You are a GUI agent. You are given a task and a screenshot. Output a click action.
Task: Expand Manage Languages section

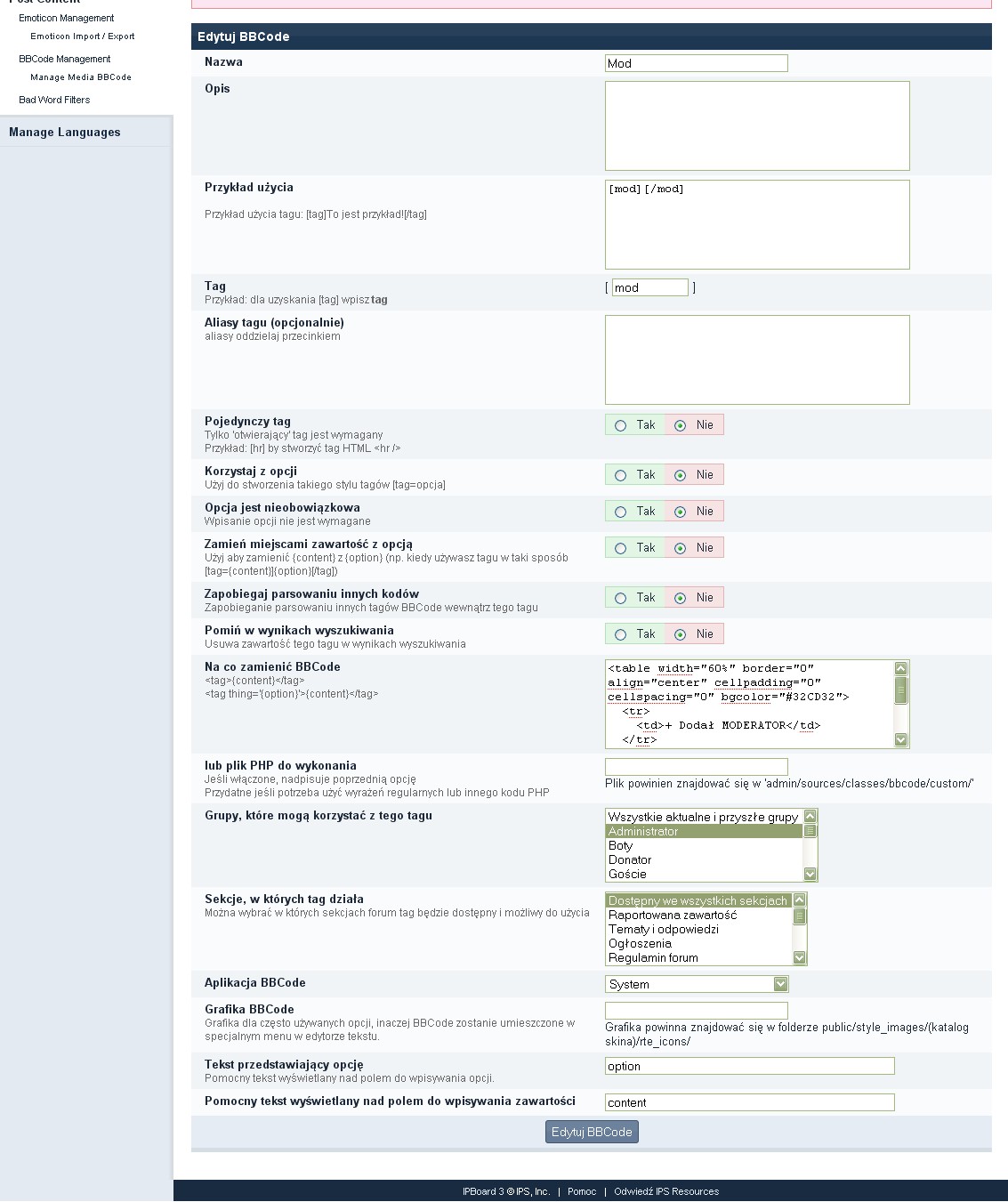tap(65, 133)
